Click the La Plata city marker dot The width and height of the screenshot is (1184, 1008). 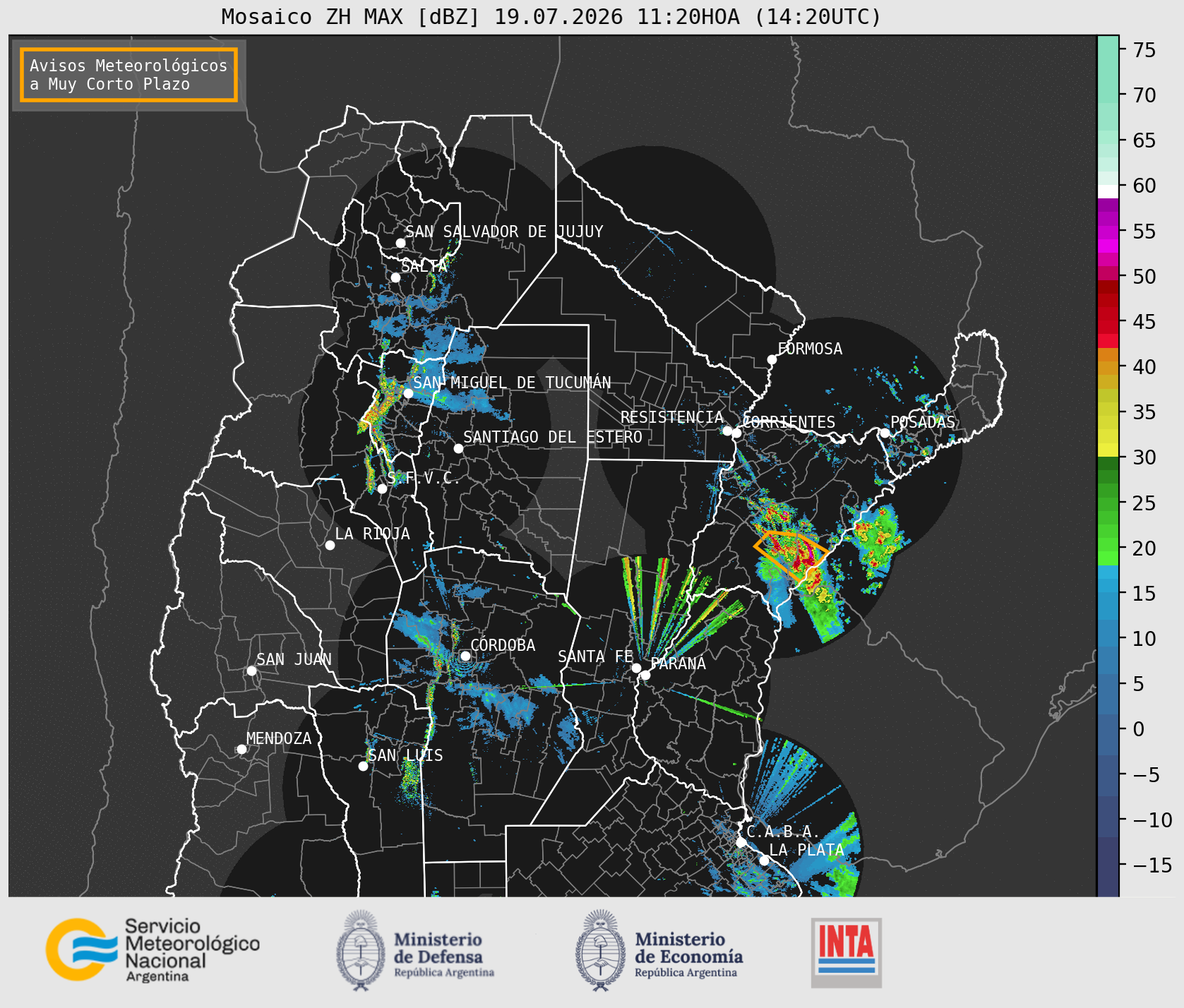764,860
